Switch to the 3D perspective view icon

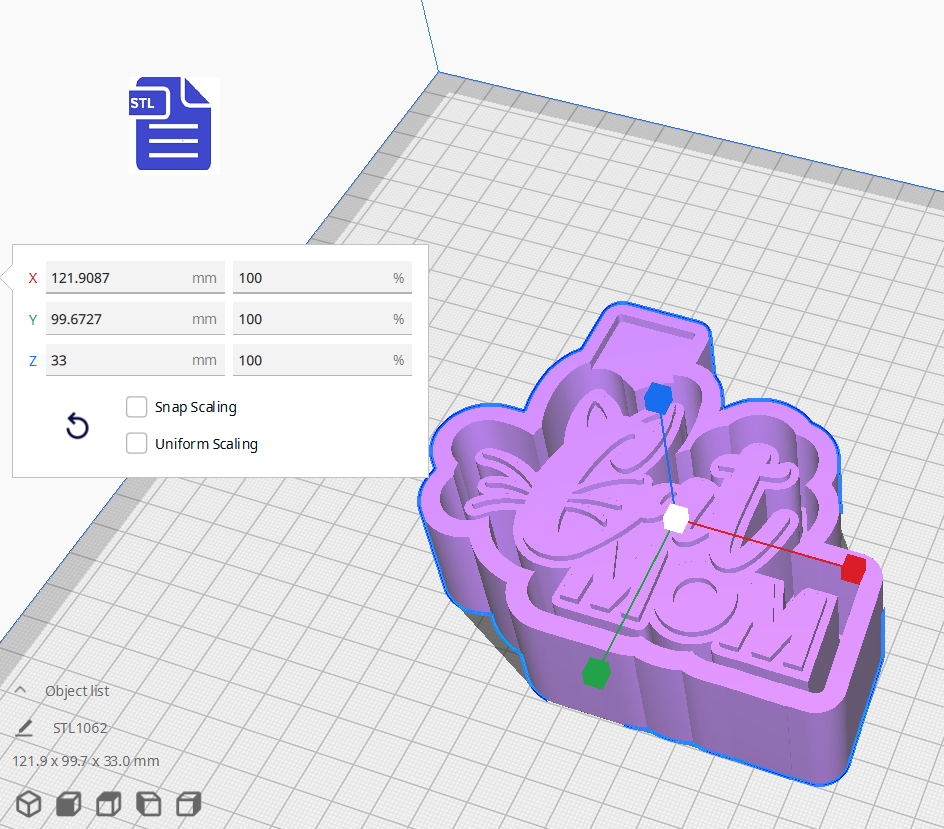(27, 804)
